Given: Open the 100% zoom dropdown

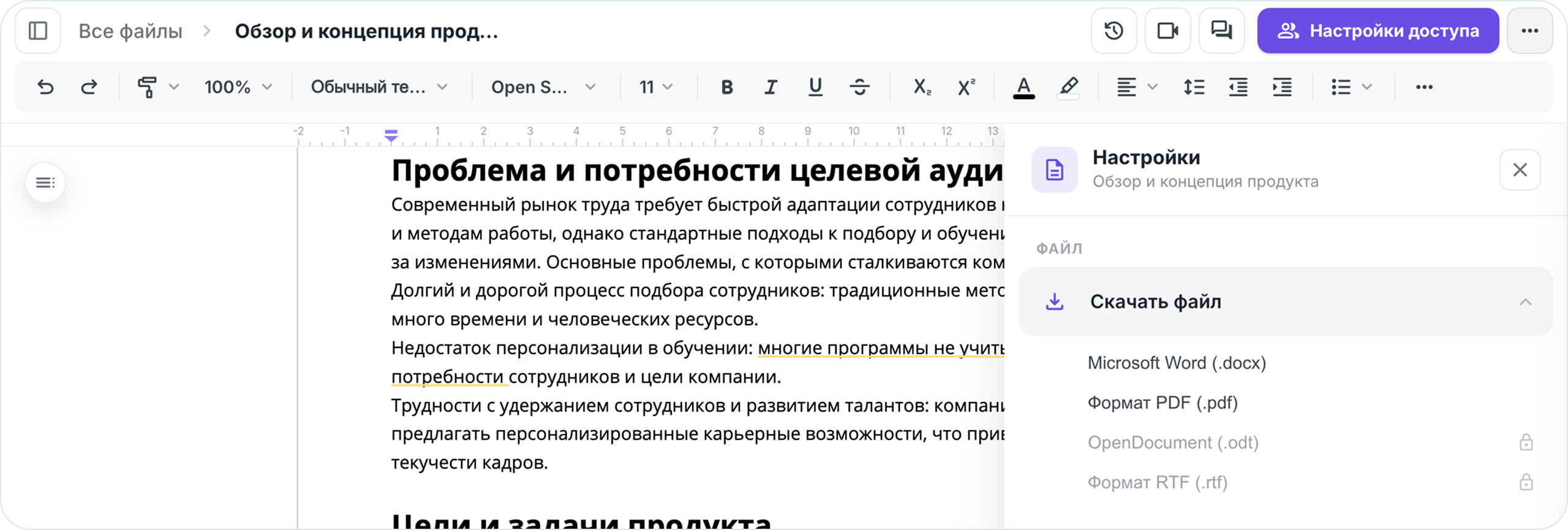Looking at the screenshot, I should point(238,87).
